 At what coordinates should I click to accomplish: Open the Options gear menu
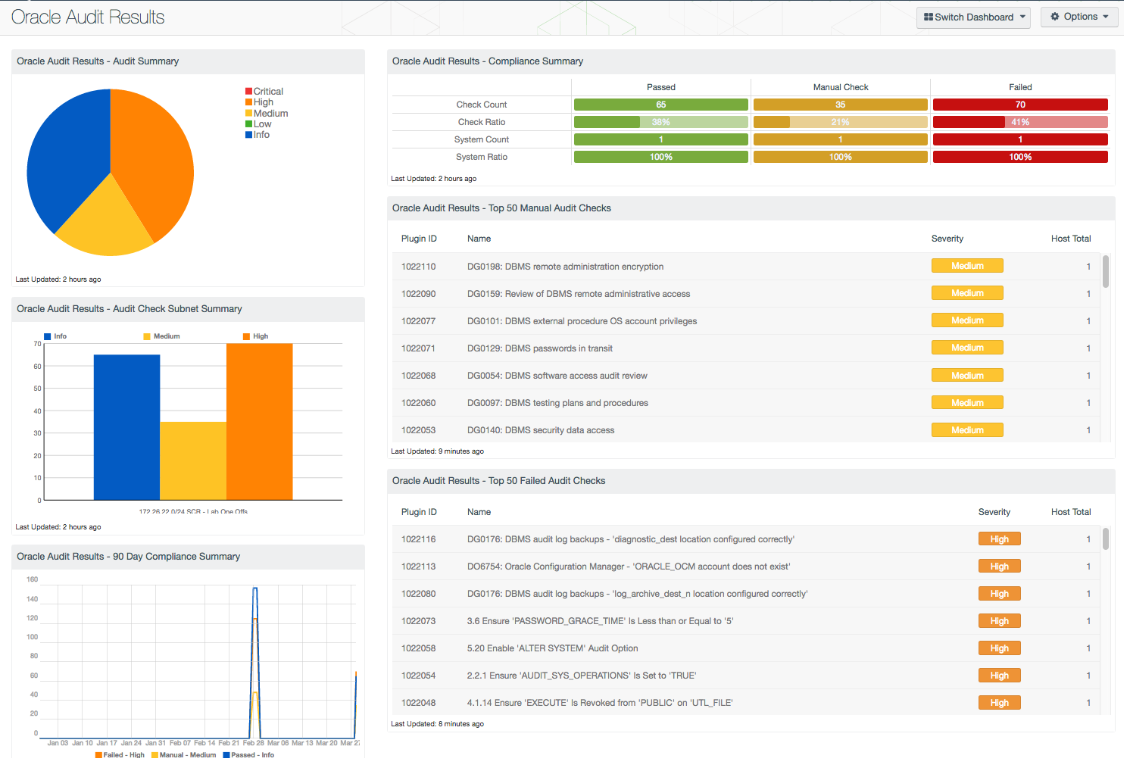[x=1079, y=16]
